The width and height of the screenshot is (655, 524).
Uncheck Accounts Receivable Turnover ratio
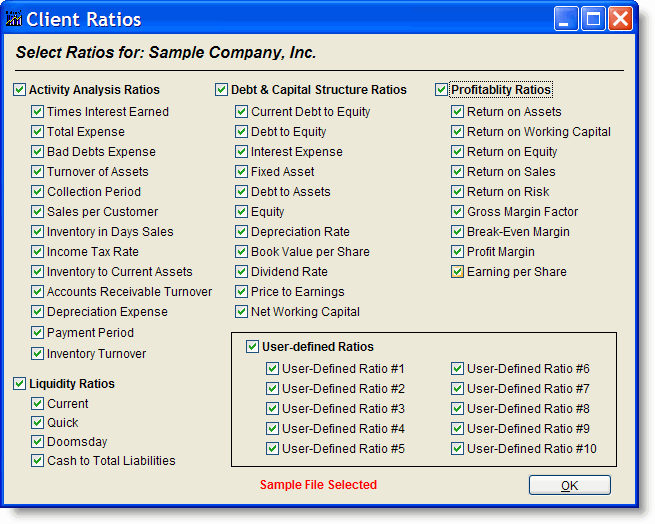(37, 291)
